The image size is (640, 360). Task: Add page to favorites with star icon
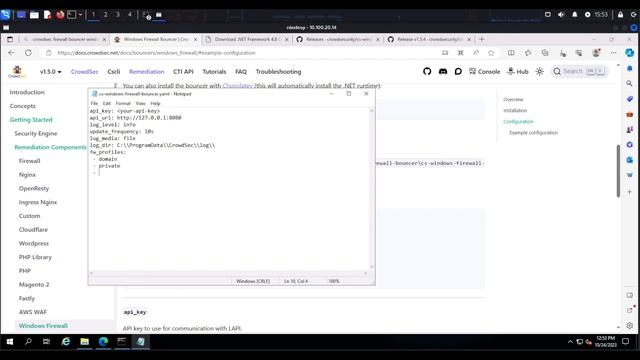pyautogui.click(x=491, y=53)
